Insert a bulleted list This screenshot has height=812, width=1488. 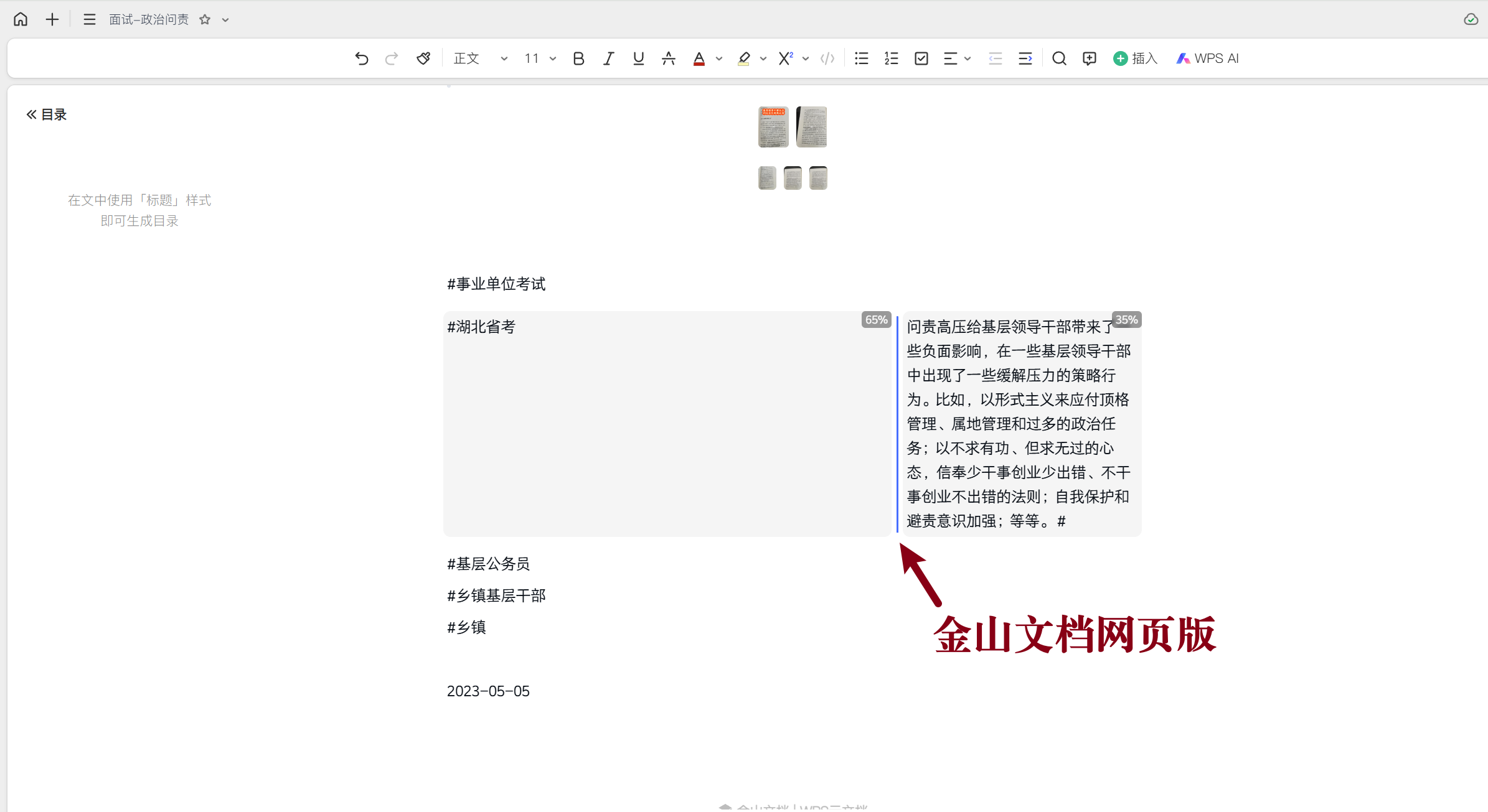[x=862, y=58]
